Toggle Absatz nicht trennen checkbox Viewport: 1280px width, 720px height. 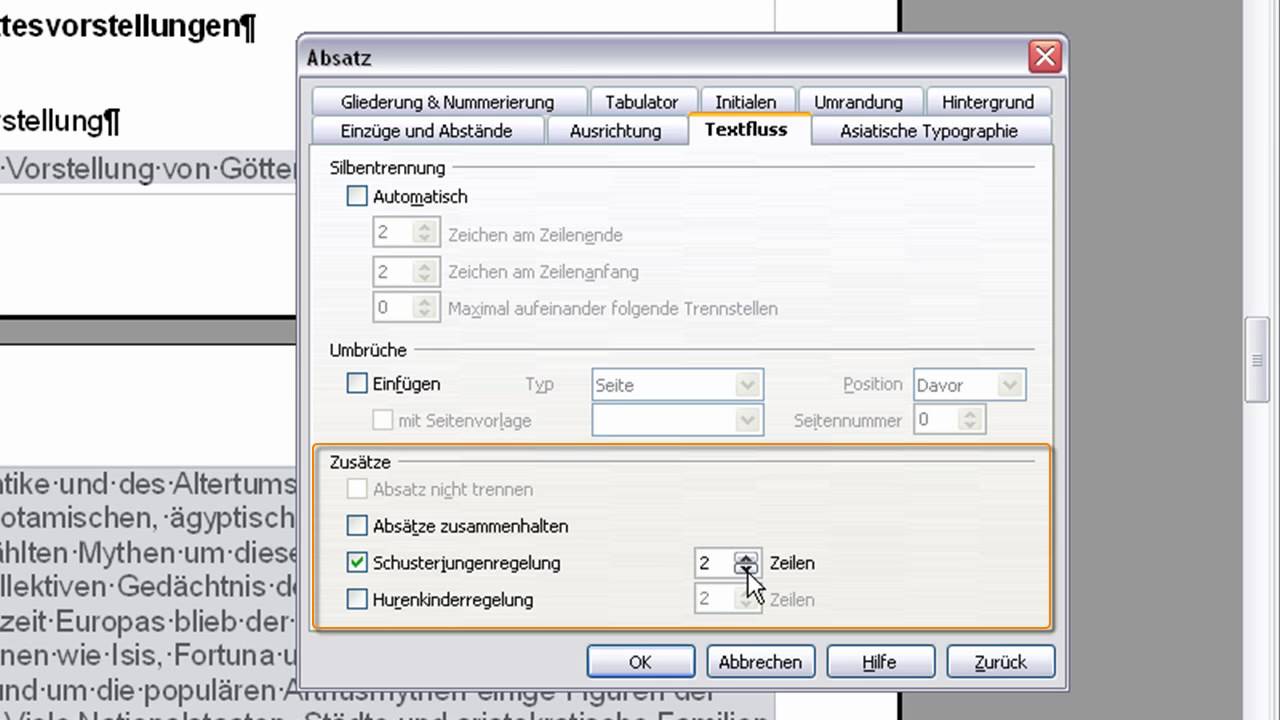357,489
